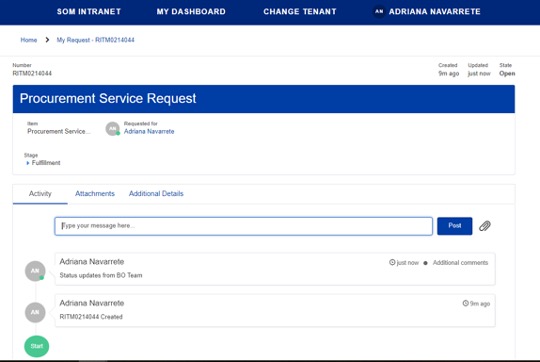Viewport: 540px width, 362px height.
Task: Click the clock icon next to just now
Action: coord(392,262)
